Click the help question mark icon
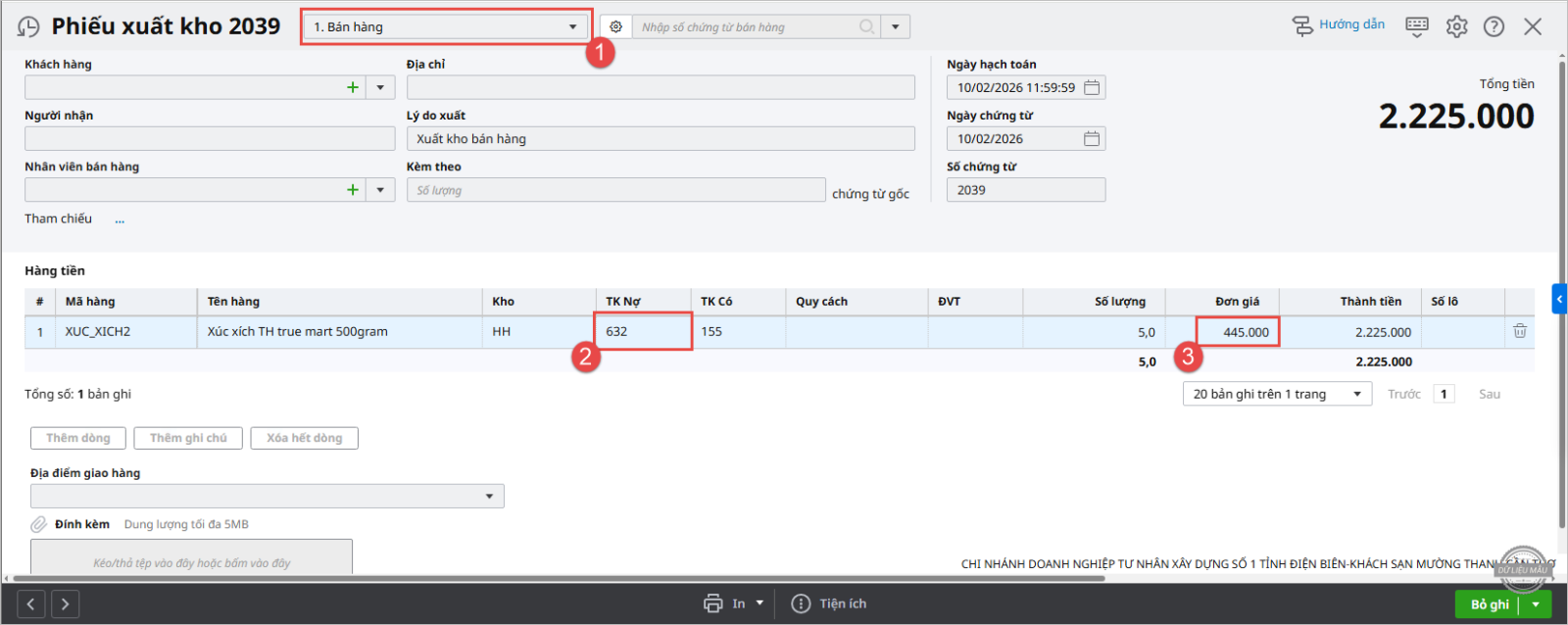Viewport: 1568px width, 625px height. click(1494, 26)
